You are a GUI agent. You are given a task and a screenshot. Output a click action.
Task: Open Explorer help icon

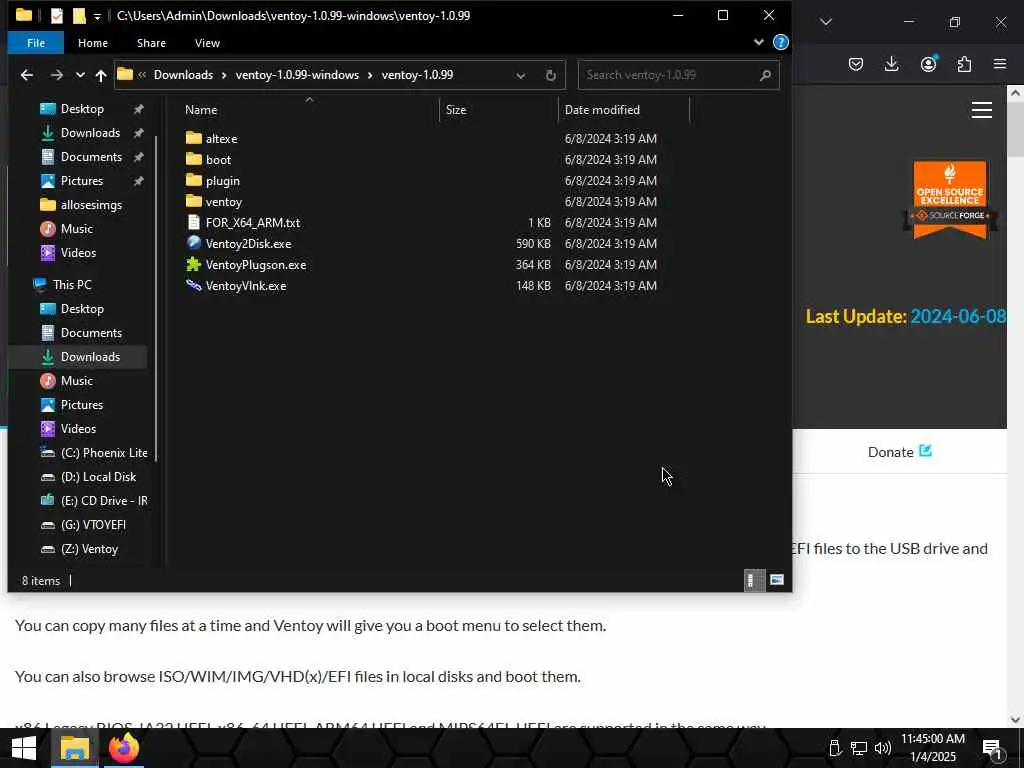(x=780, y=42)
